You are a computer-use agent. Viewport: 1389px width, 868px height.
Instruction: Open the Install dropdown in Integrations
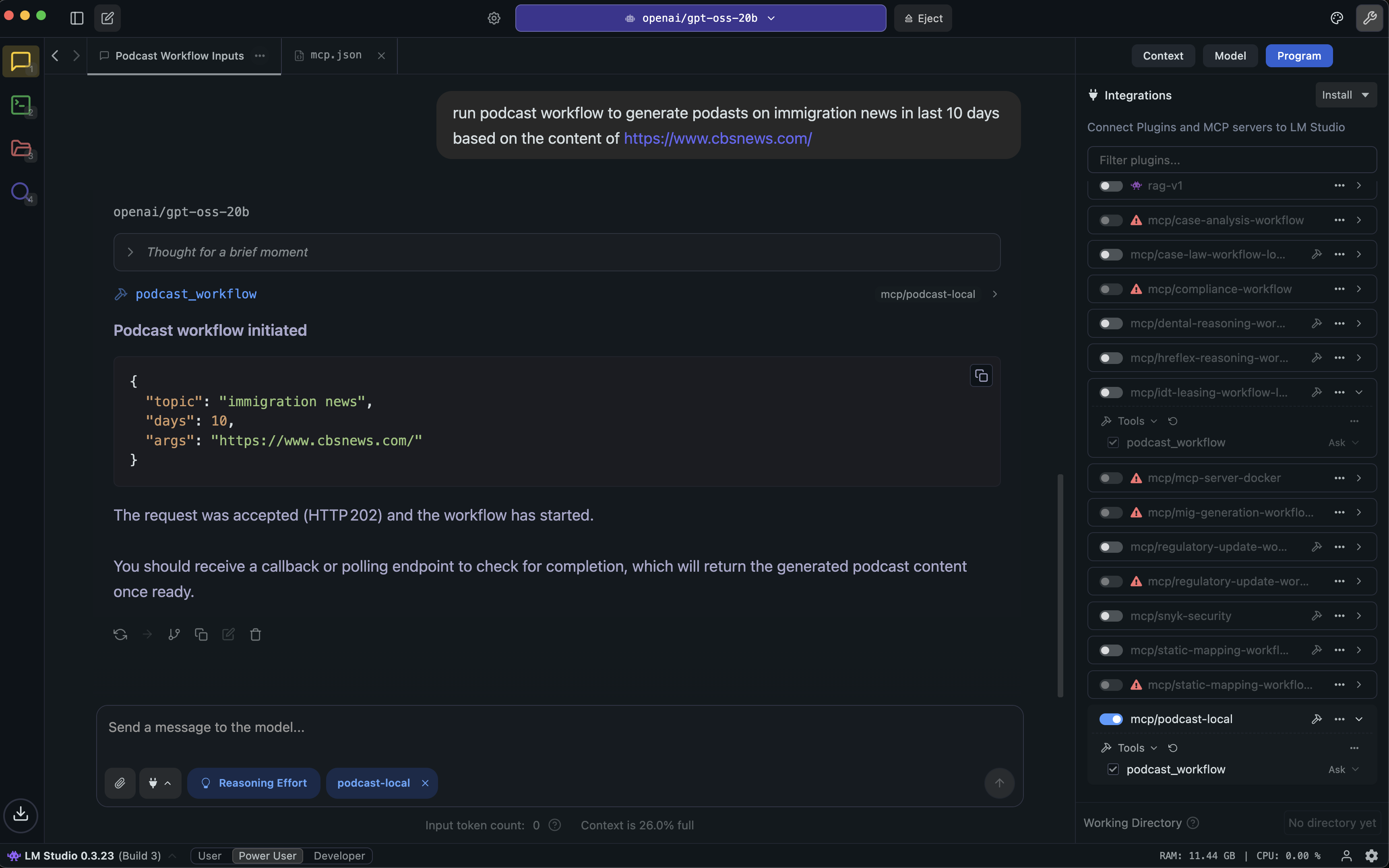coord(1345,95)
